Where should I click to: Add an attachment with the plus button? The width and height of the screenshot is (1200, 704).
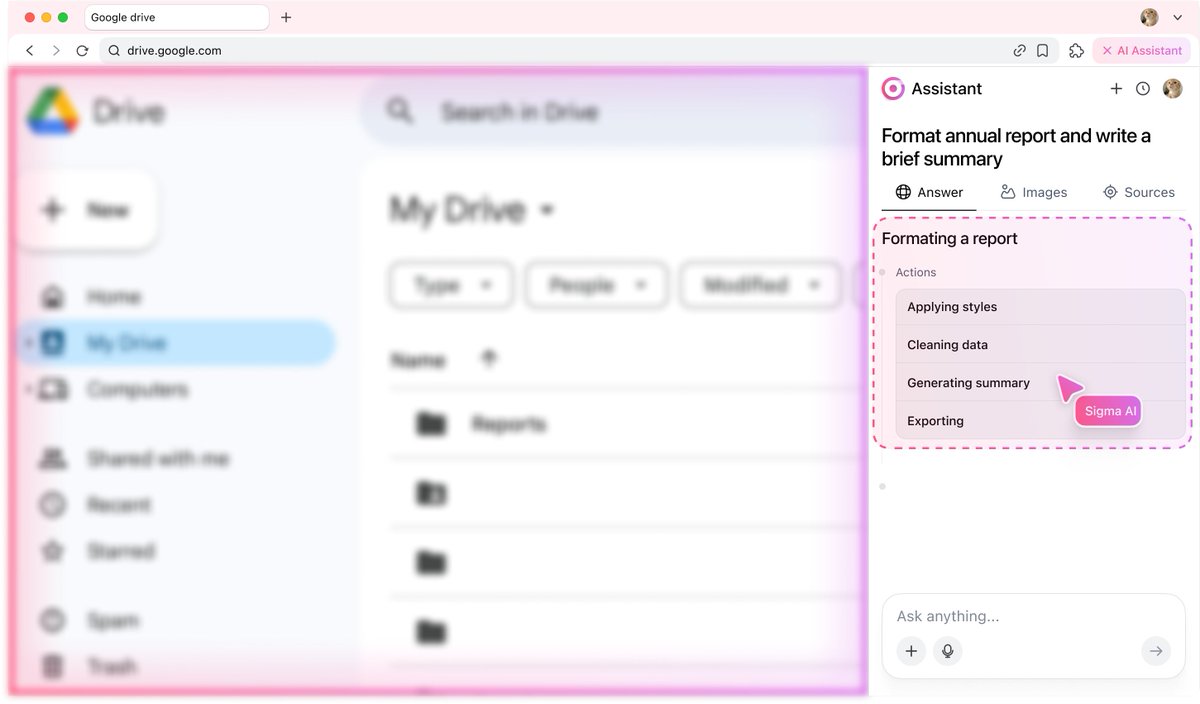pos(911,651)
